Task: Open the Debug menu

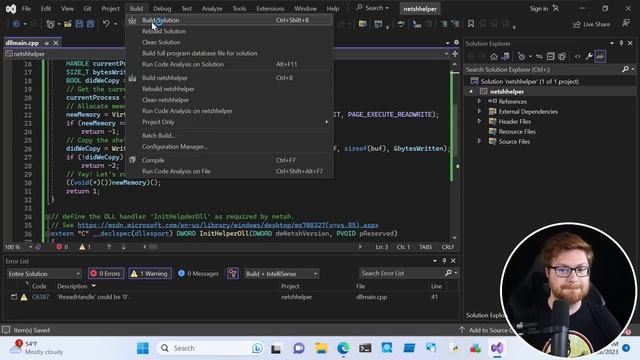Action: (162, 8)
